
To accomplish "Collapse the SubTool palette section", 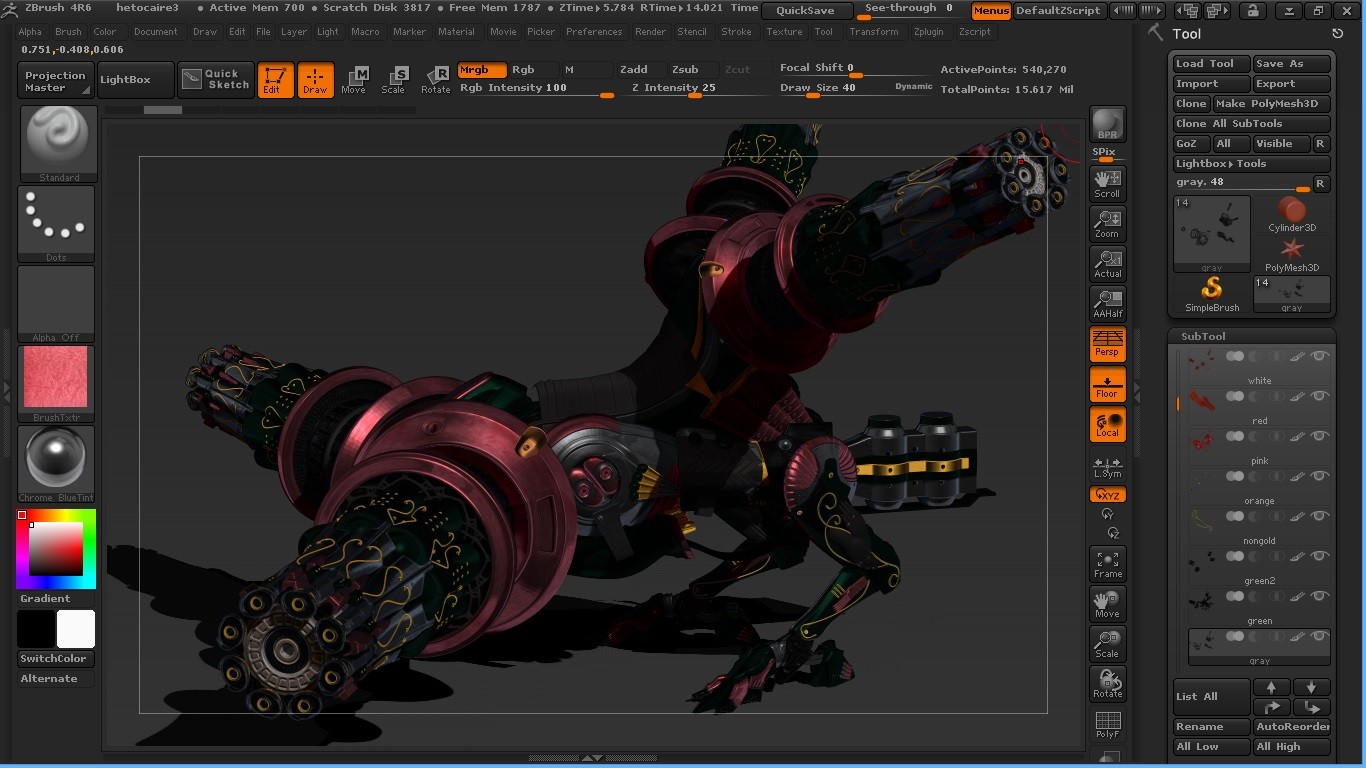I will point(1203,336).
